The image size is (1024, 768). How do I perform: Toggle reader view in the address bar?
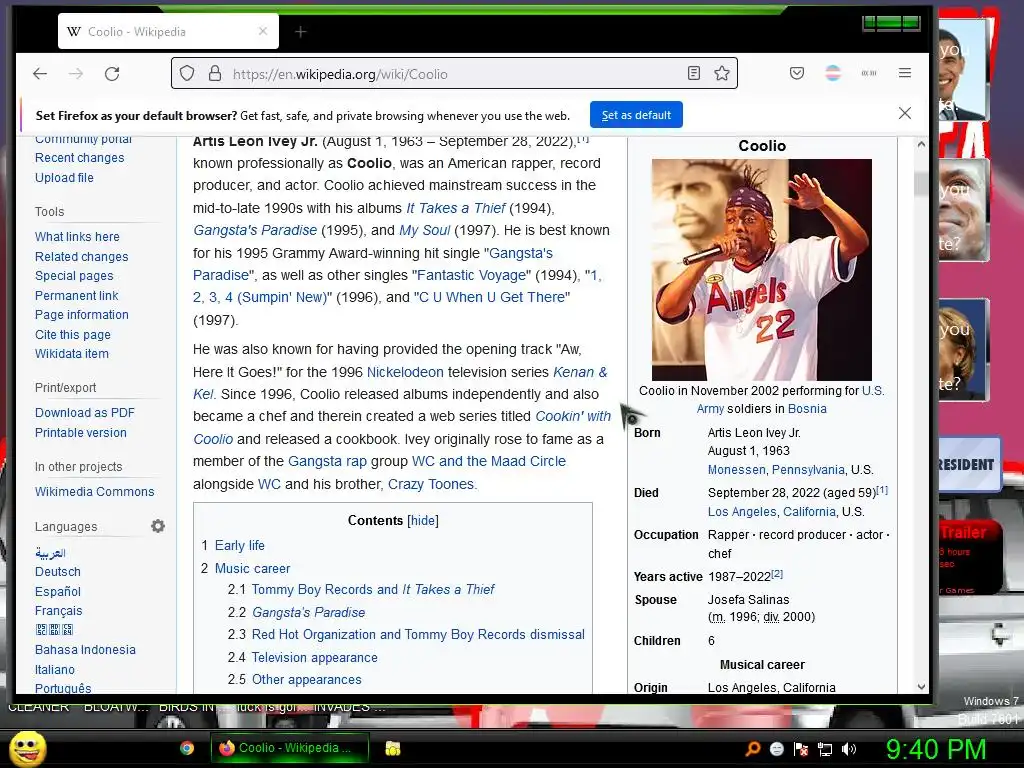coord(694,73)
